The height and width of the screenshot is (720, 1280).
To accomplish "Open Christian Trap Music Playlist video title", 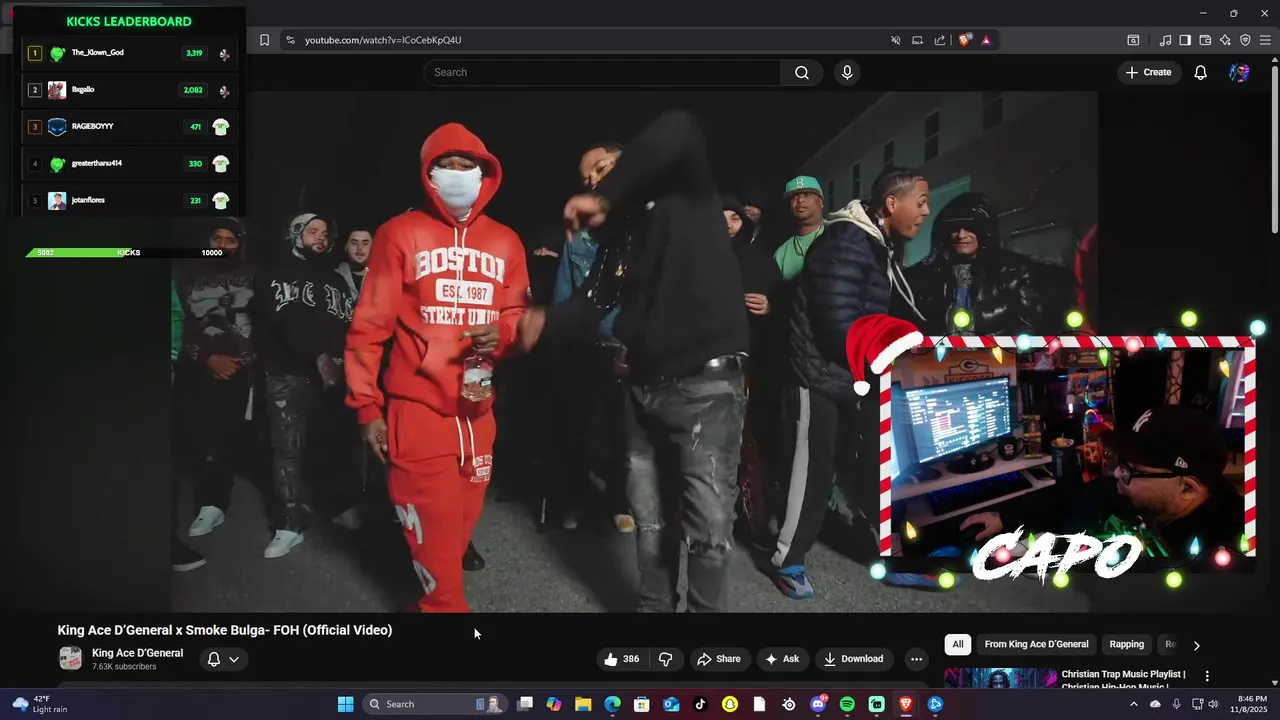I will pyautogui.click(x=1123, y=680).
